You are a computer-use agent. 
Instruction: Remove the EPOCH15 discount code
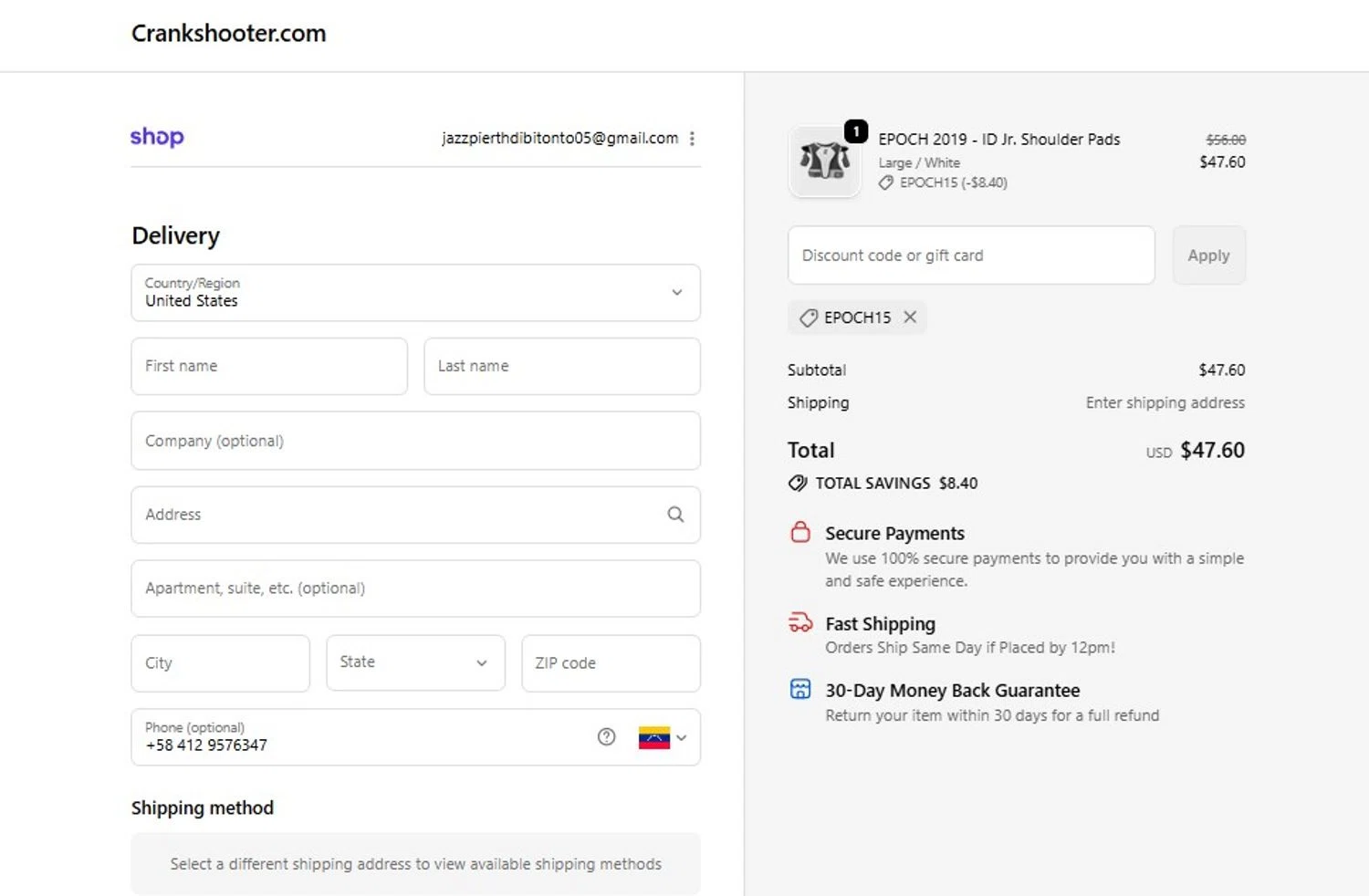click(910, 318)
